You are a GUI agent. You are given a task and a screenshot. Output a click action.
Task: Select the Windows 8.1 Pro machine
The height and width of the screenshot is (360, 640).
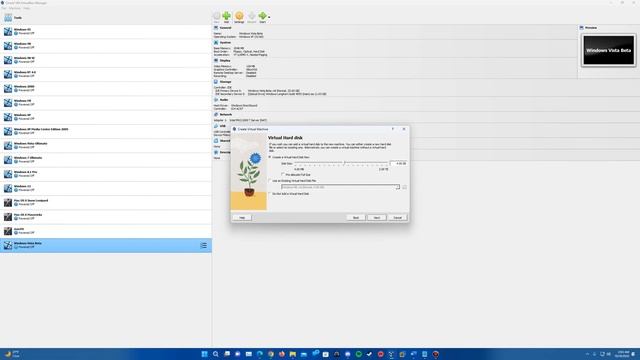coord(106,174)
